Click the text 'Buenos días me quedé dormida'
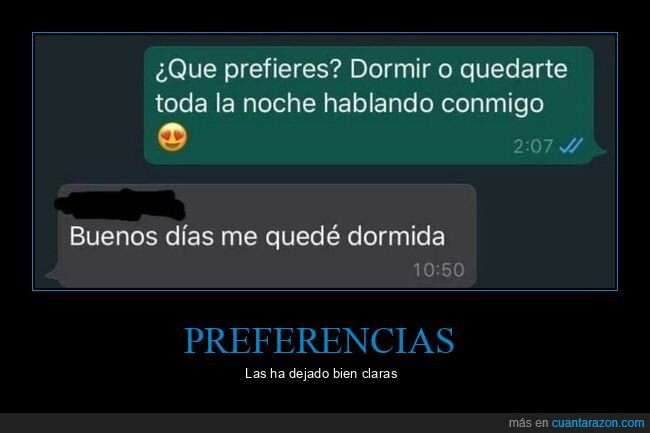The width and height of the screenshot is (650, 433). tap(257, 236)
